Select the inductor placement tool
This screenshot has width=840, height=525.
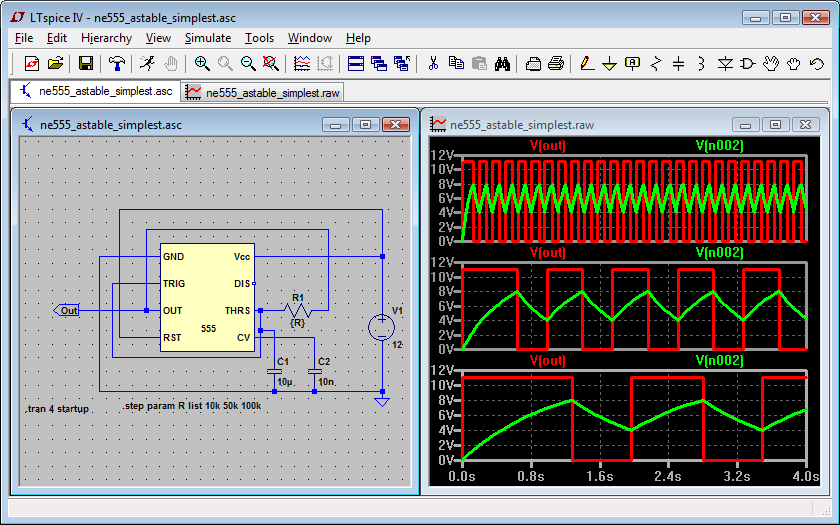(702, 64)
